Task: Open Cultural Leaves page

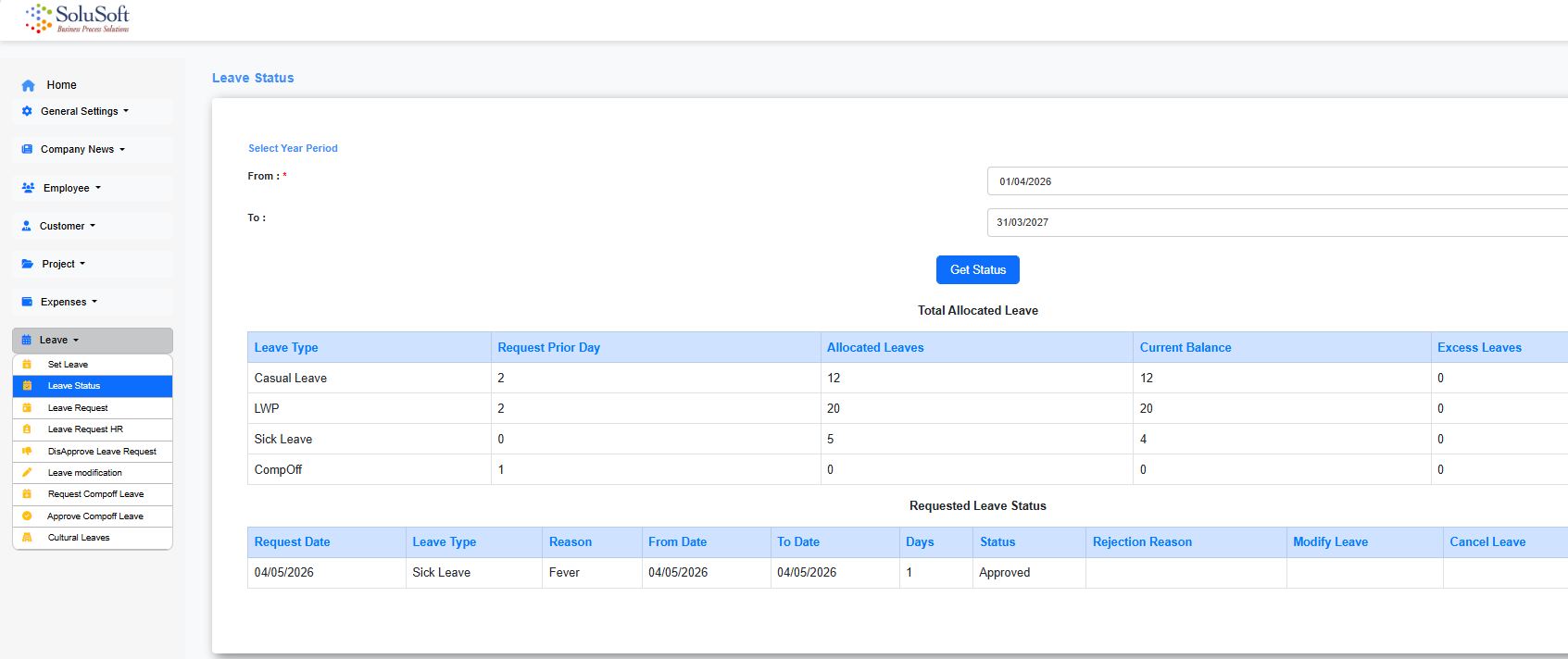Action: pyautogui.click(x=93, y=538)
